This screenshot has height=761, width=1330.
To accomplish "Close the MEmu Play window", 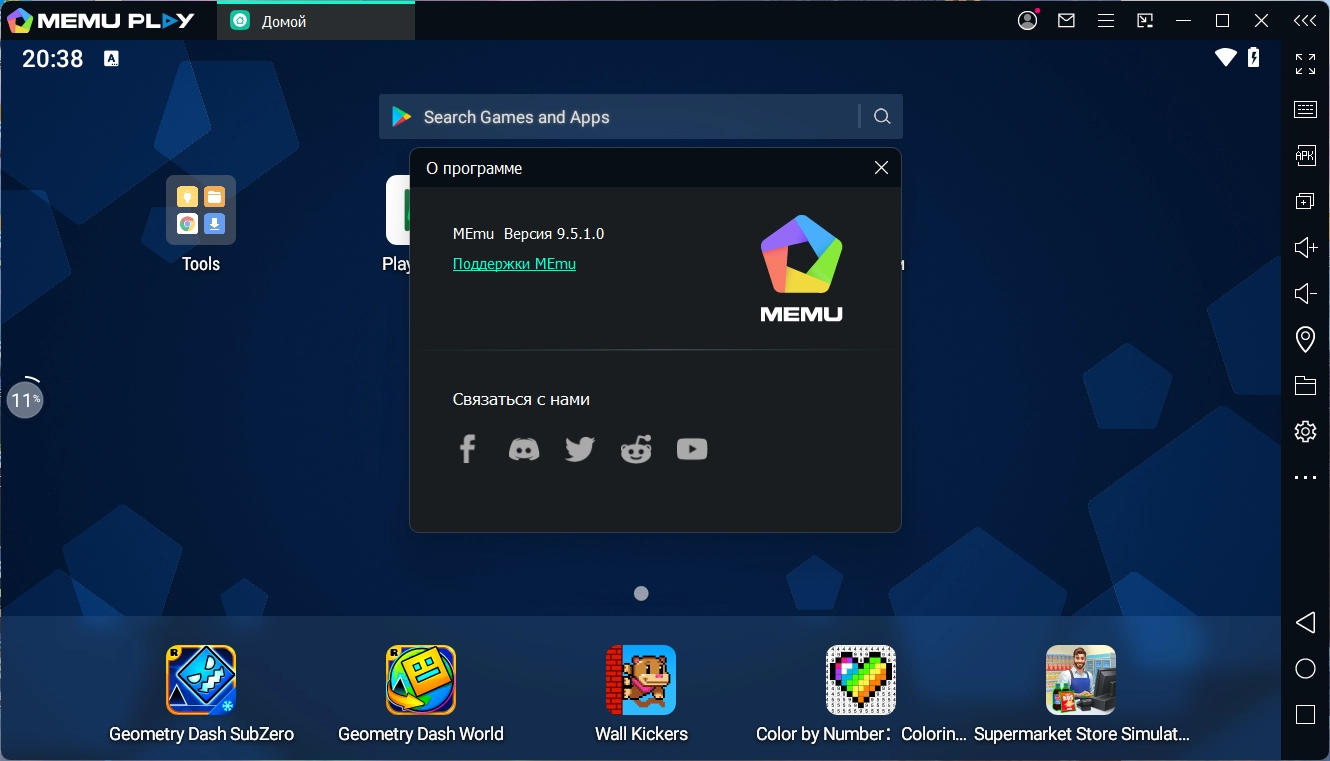I will point(1262,20).
